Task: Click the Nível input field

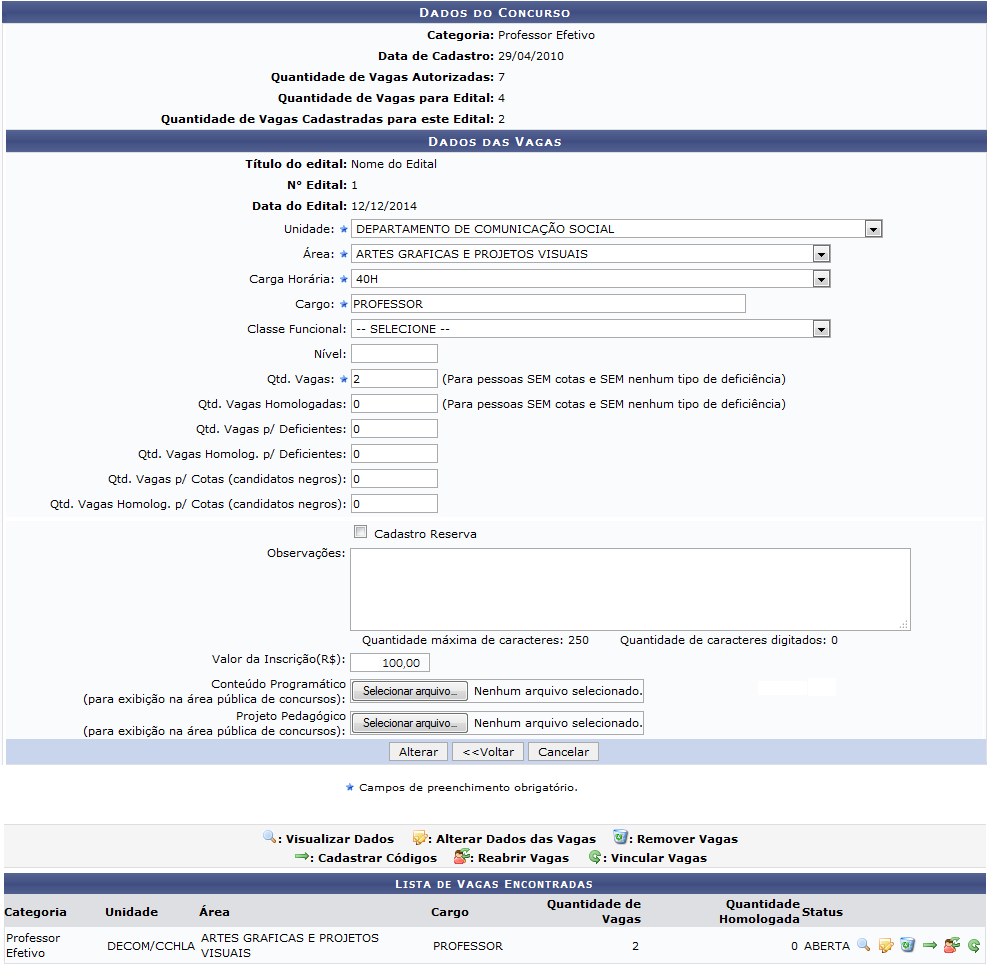Action: tap(394, 354)
